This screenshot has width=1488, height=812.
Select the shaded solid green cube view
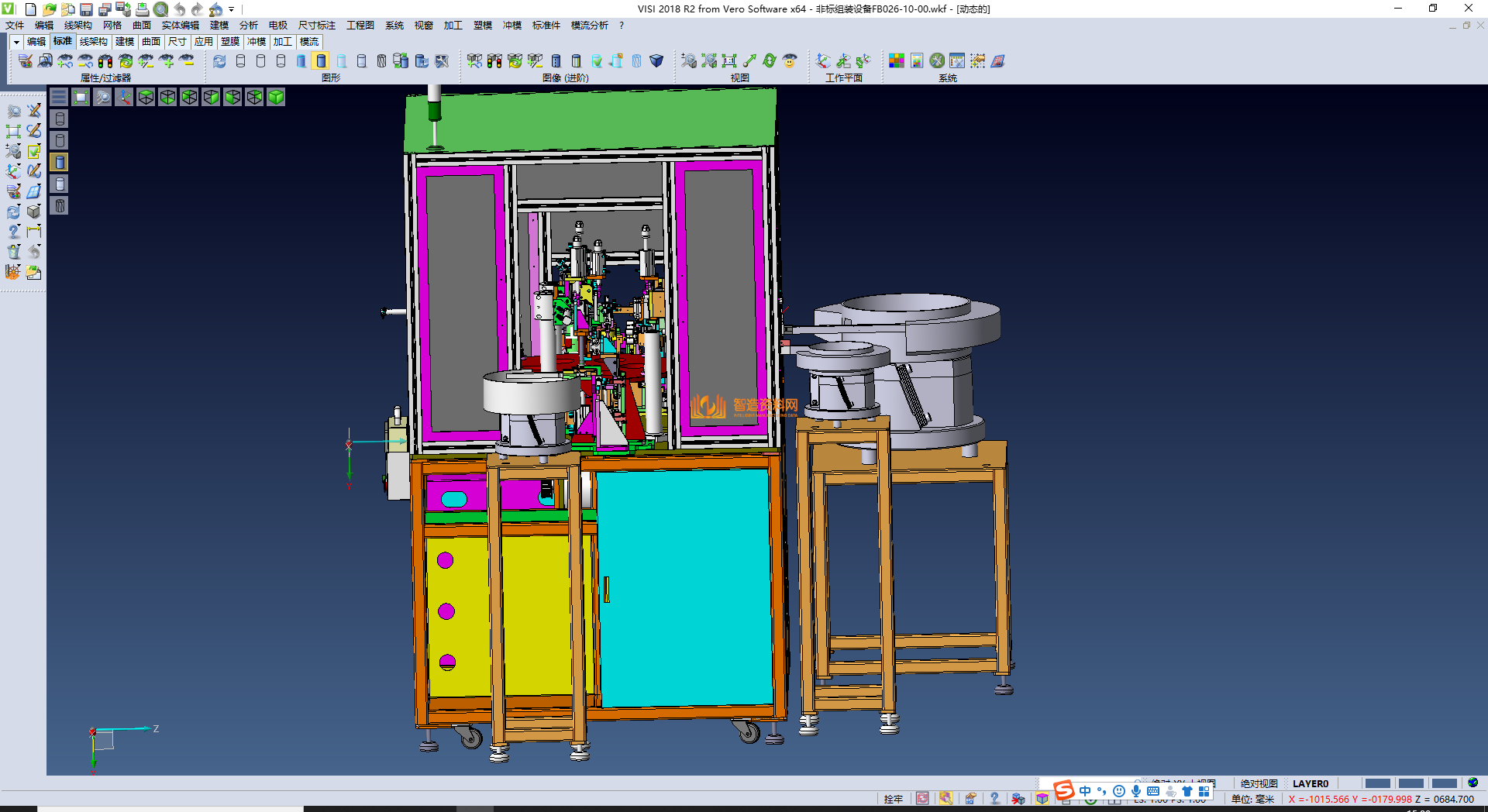(x=276, y=97)
